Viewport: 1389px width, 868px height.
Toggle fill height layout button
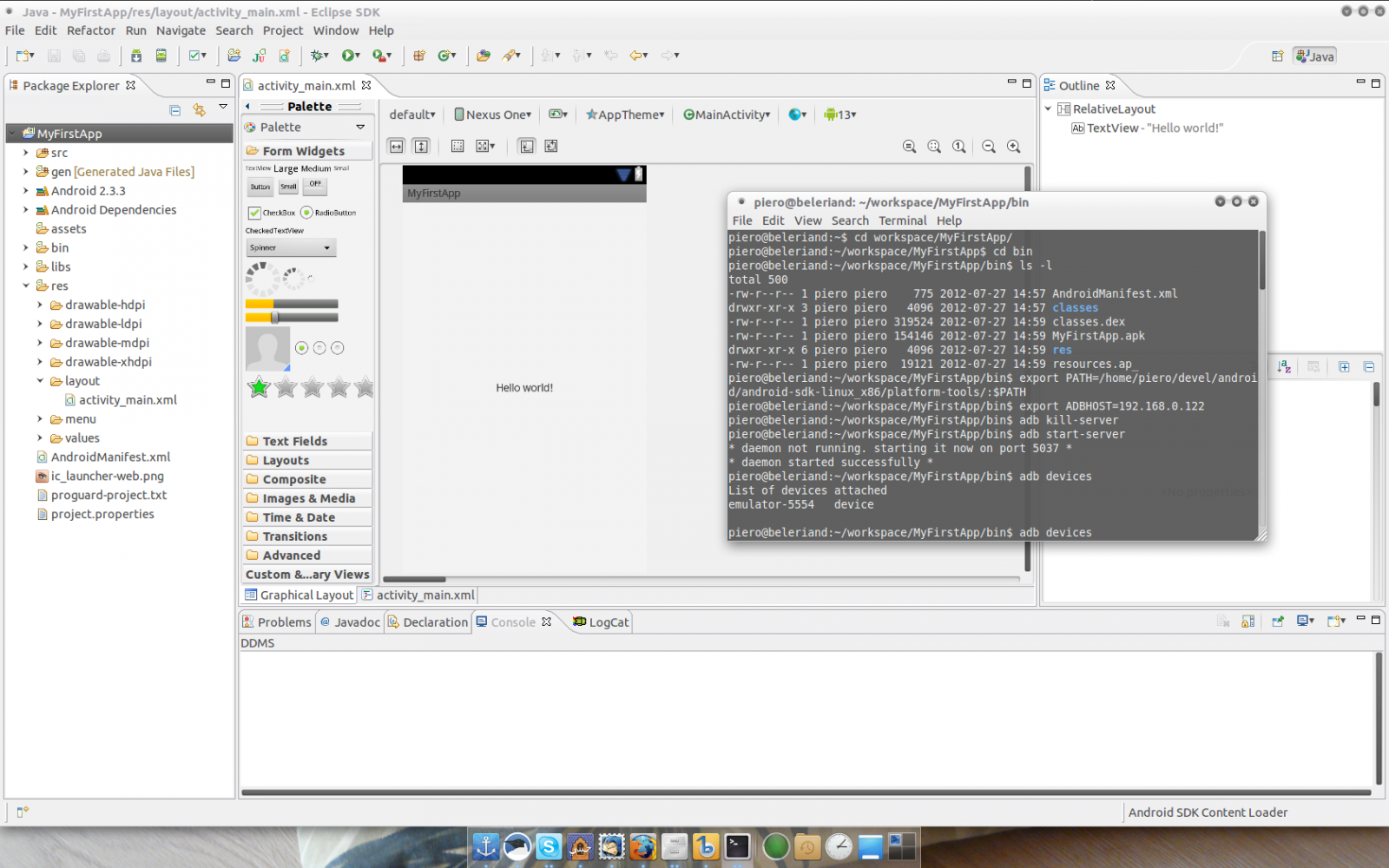tap(421, 147)
